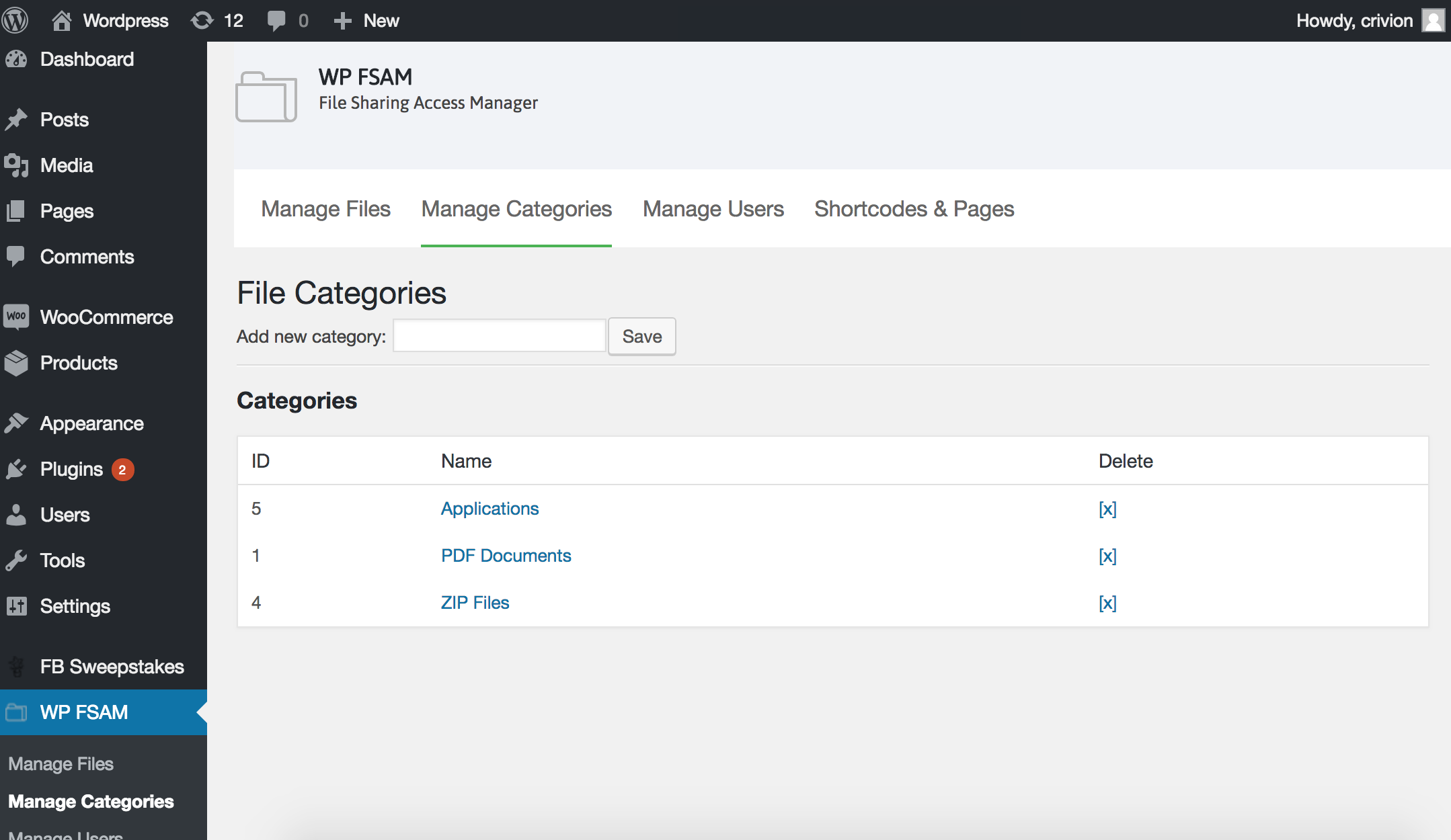Switch to the Manage Files tab
The height and width of the screenshot is (840, 1451).
[x=325, y=209]
